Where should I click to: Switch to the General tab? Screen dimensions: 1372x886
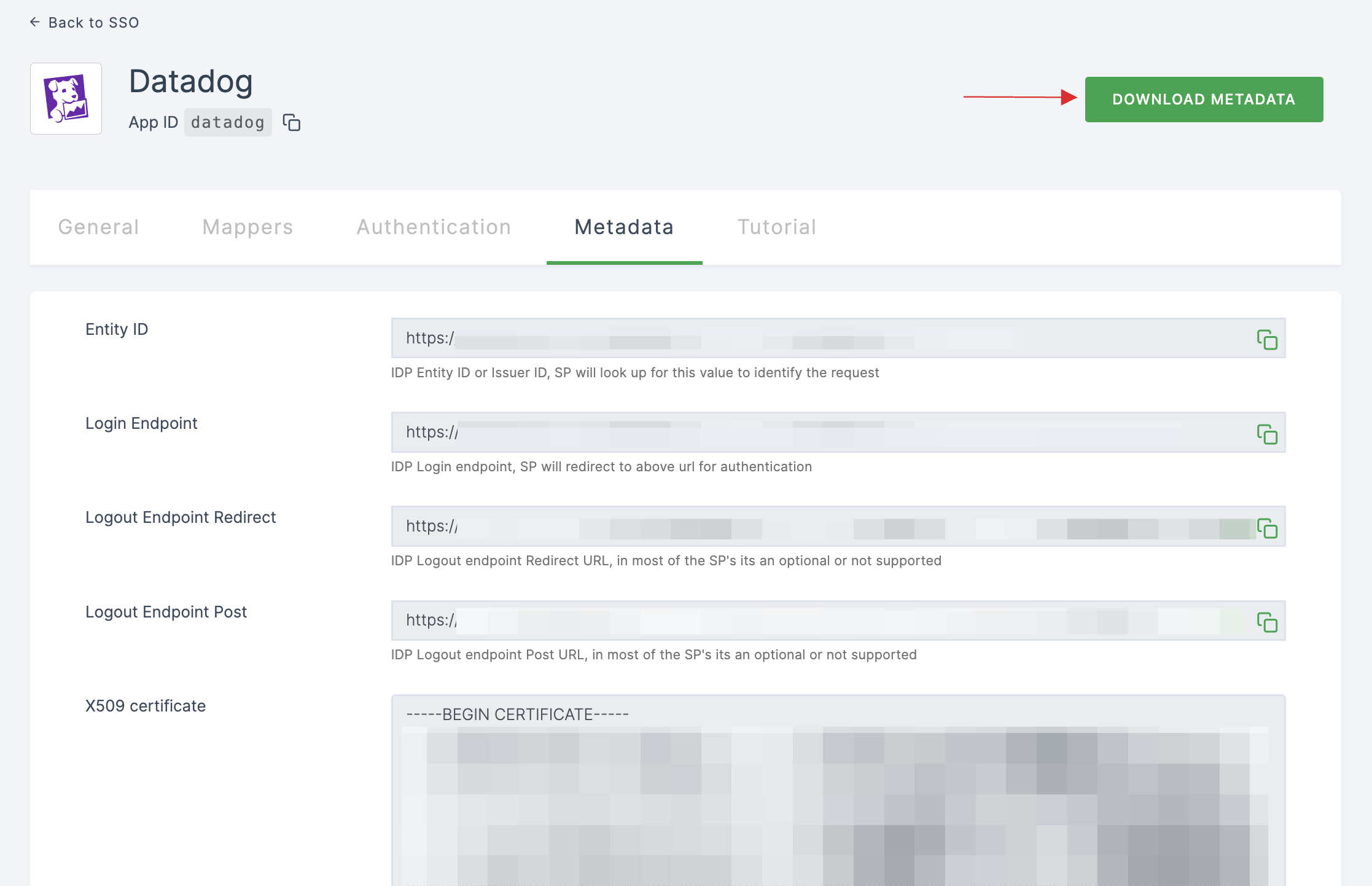point(98,227)
